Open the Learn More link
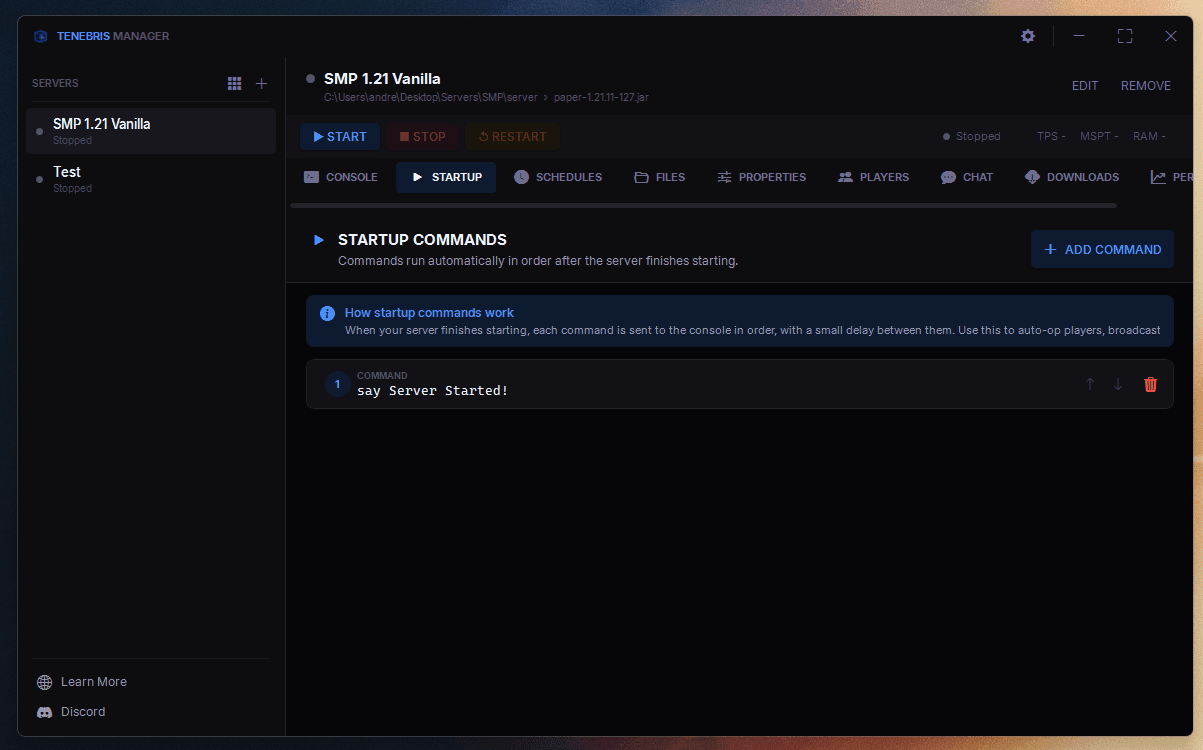 coord(94,682)
